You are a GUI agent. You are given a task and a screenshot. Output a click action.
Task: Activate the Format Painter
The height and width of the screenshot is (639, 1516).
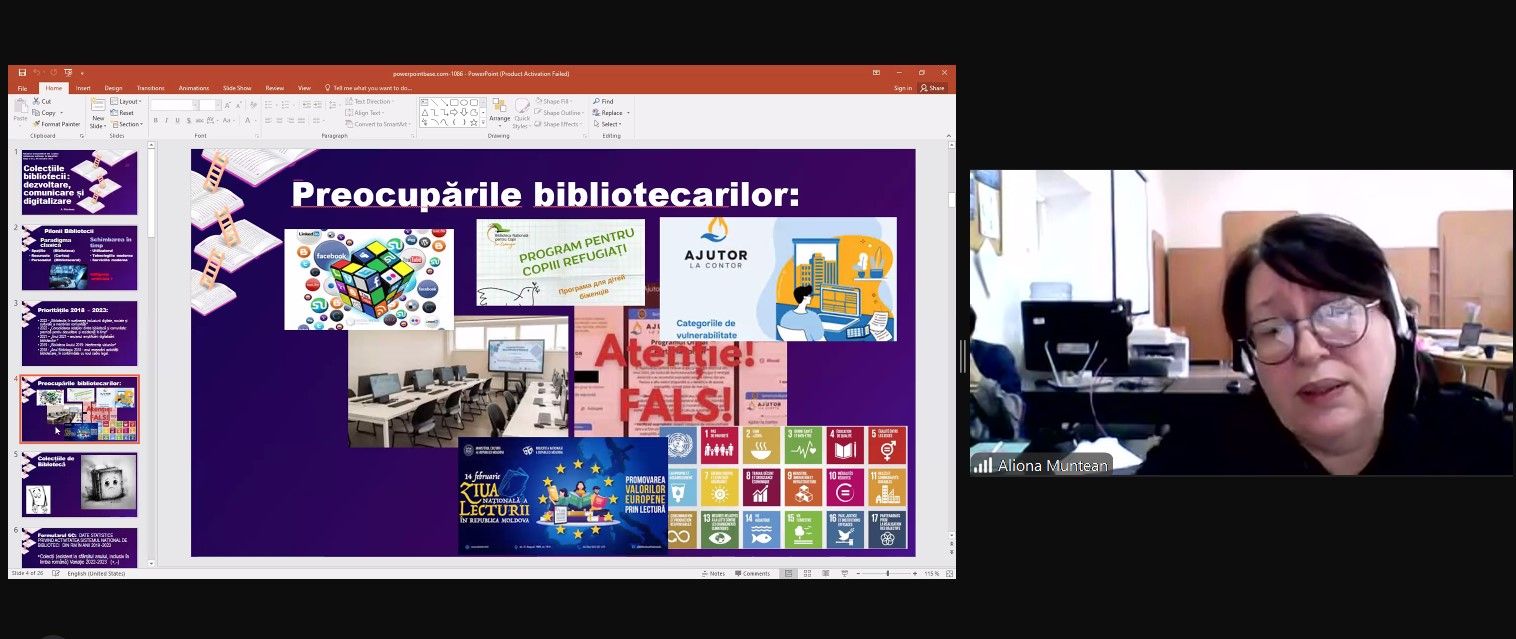(x=58, y=124)
